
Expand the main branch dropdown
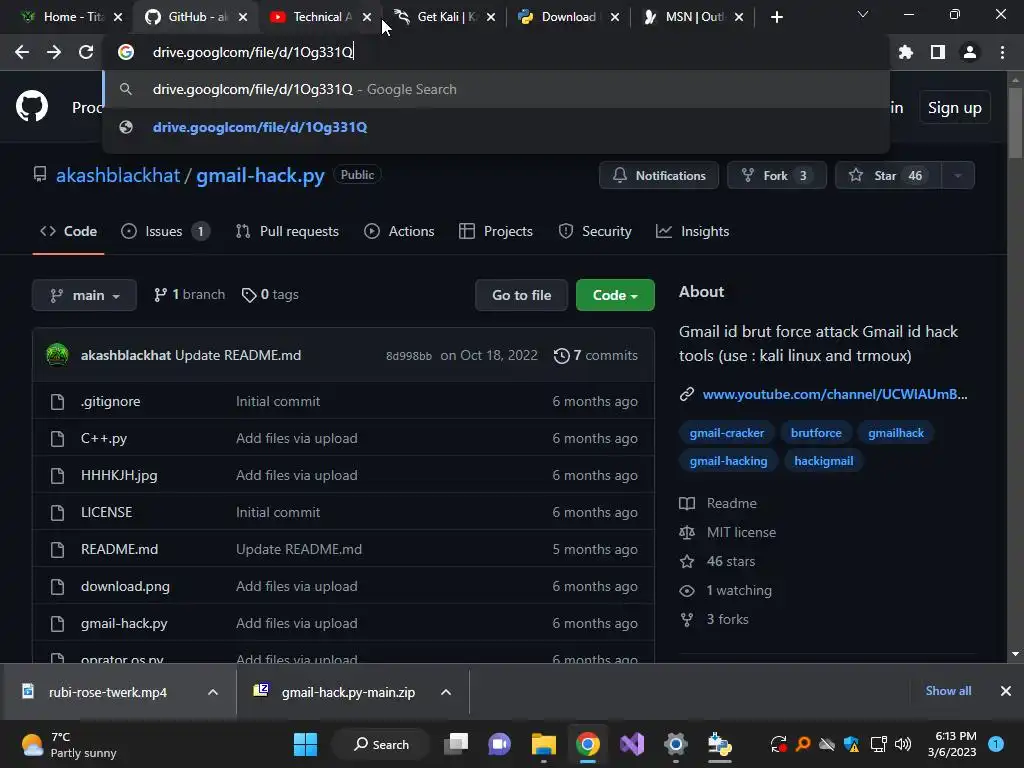coord(84,295)
